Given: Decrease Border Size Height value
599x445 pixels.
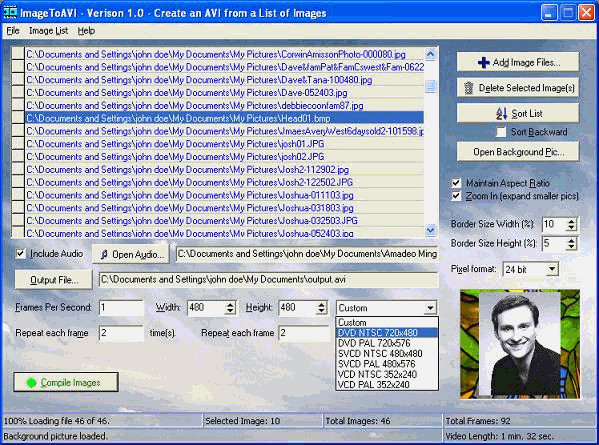Looking at the screenshot, I should tap(571, 247).
